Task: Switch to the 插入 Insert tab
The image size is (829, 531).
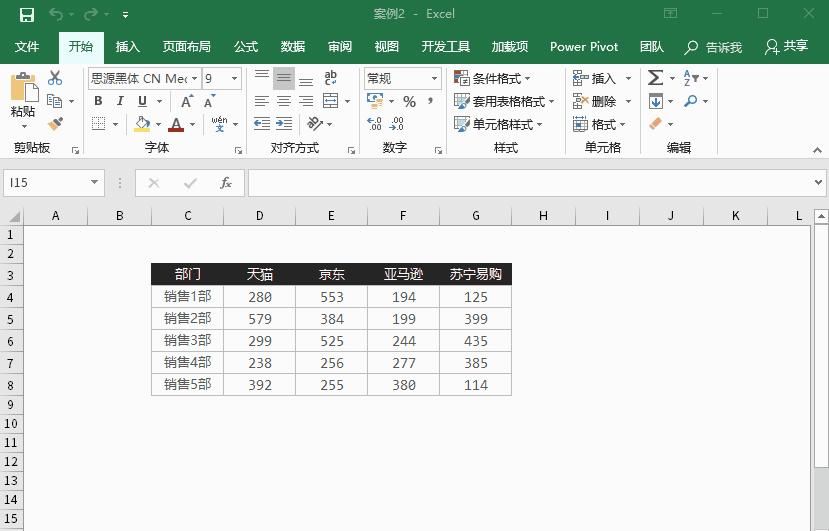Action: (127, 47)
